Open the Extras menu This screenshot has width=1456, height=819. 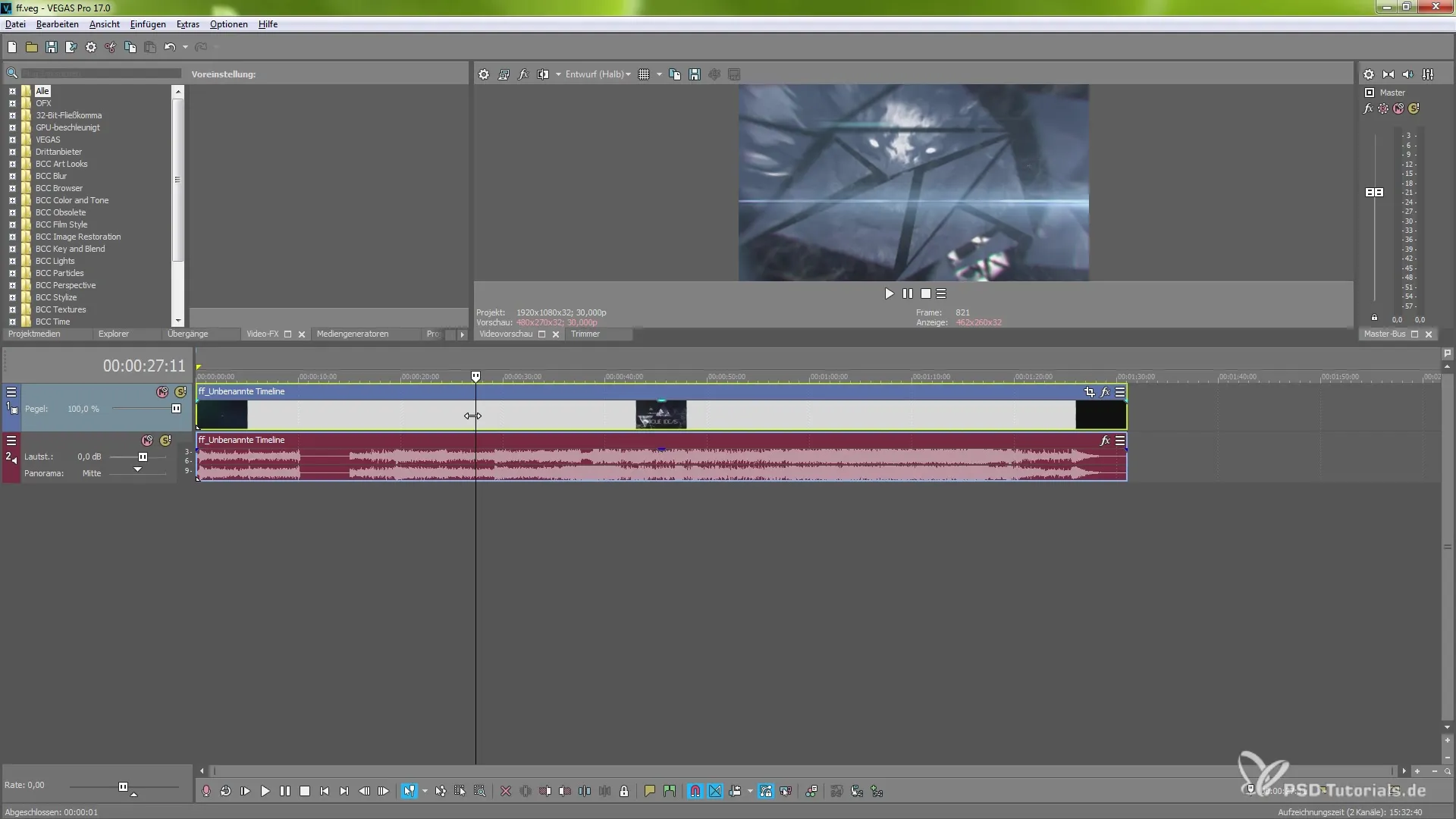click(x=187, y=24)
